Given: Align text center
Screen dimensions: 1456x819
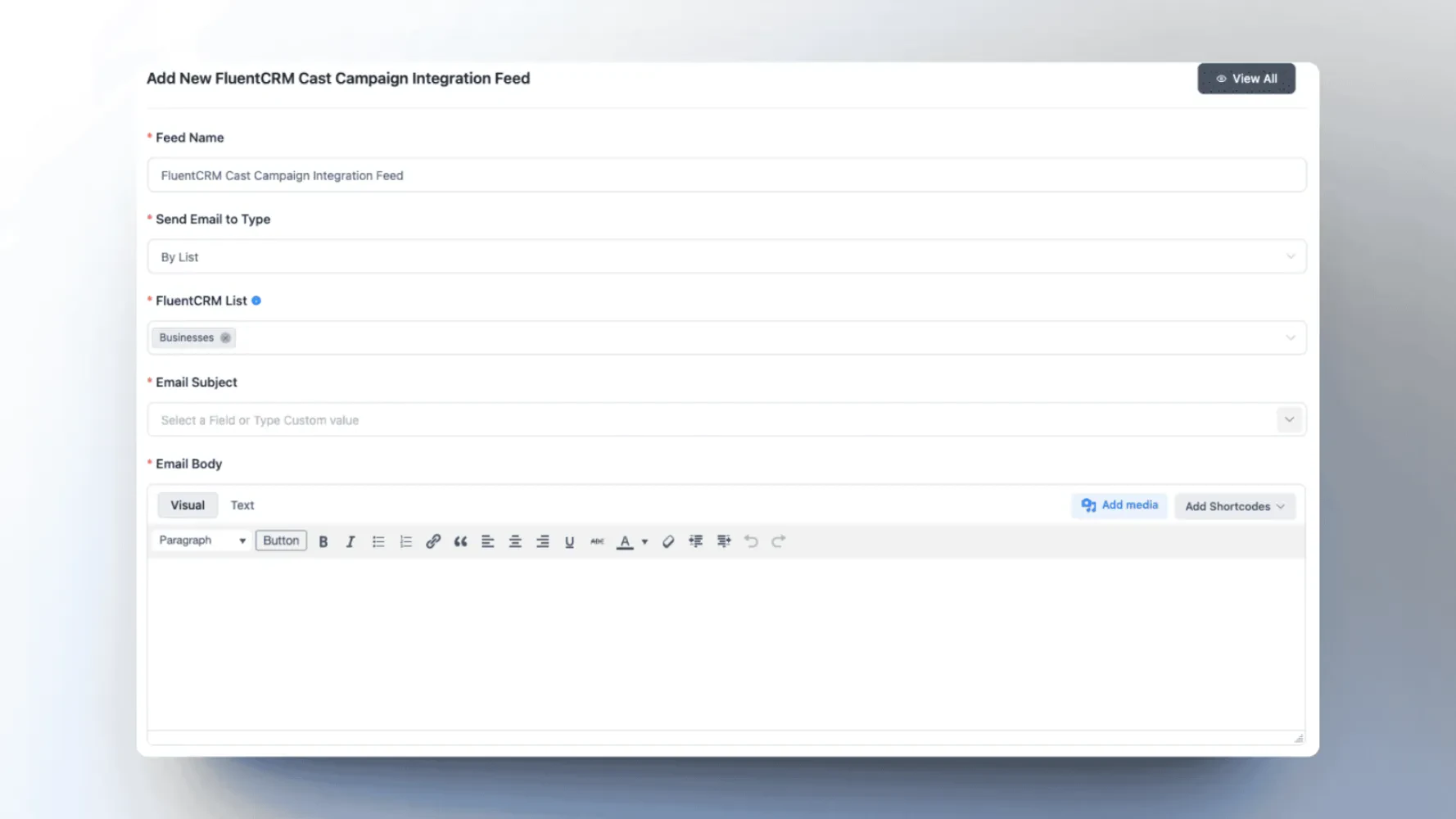Looking at the screenshot, I should coord(515,541).
